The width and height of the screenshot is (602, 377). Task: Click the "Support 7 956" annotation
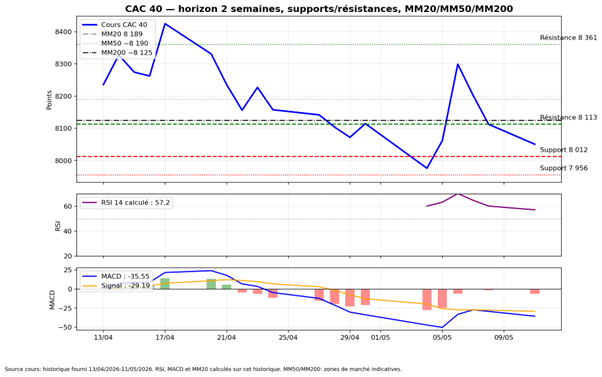click(564, 168)
